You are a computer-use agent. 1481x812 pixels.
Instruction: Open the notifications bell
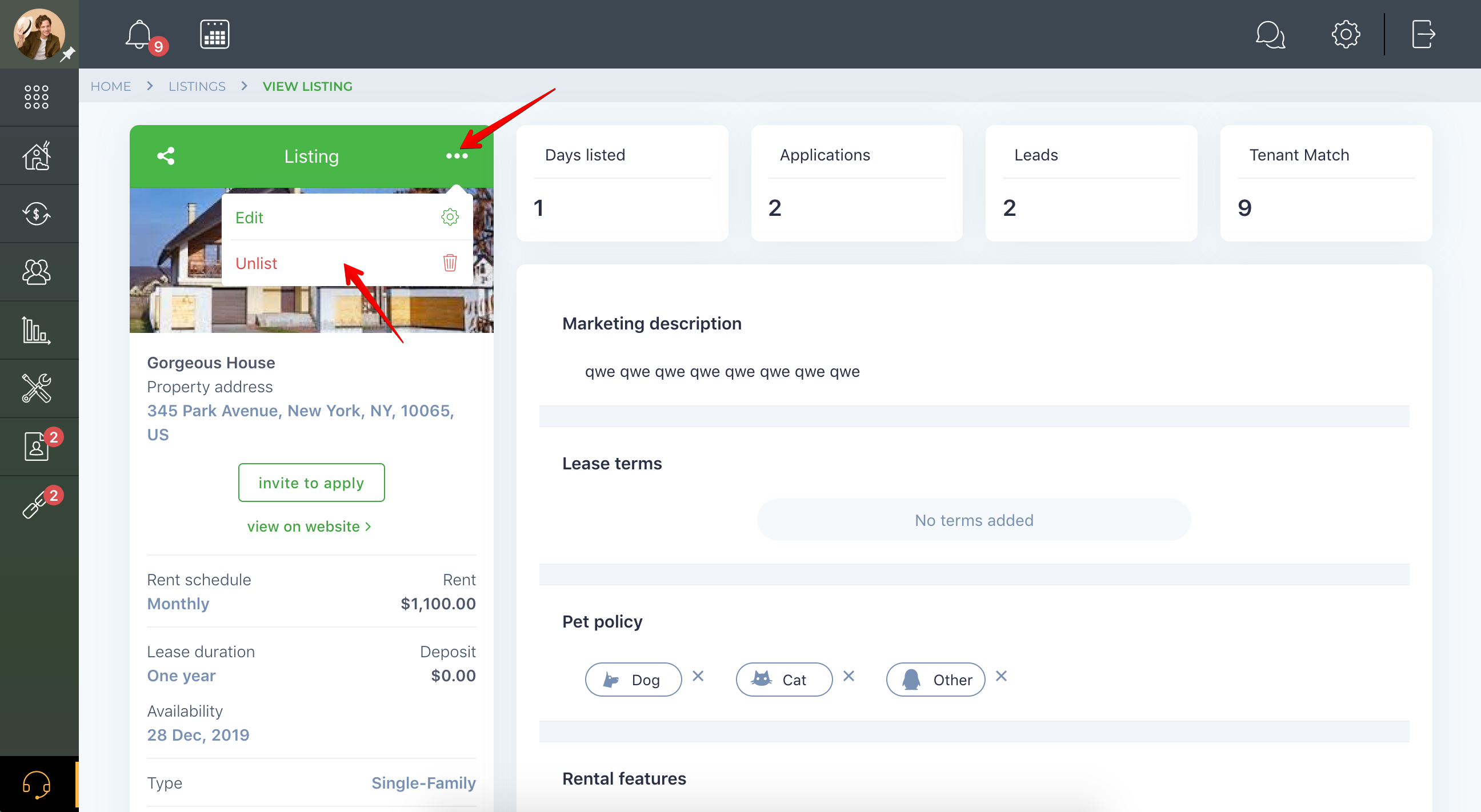pyautogui.click(x=140, y=34)
